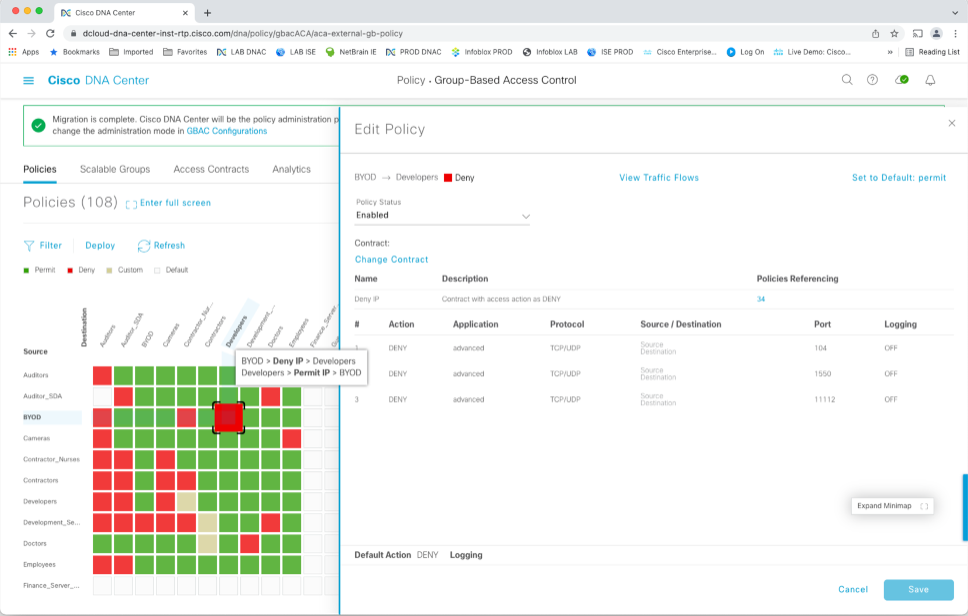Screen dimensions: 968x616
Task: Select the red Auditors-to-Auditors policy cell
Action: pyautogui.click(x=102, y=375)
